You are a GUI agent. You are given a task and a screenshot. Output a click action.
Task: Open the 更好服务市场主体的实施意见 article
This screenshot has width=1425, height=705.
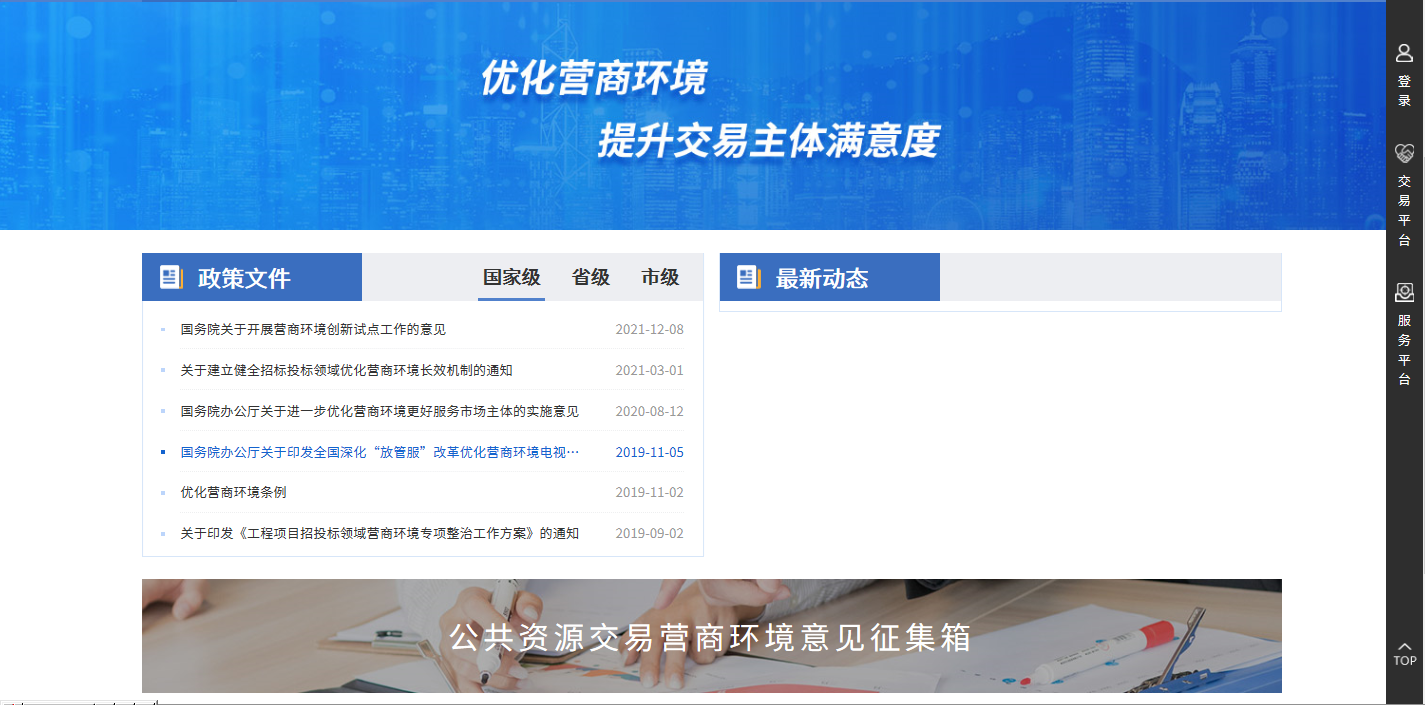(379, 411)
